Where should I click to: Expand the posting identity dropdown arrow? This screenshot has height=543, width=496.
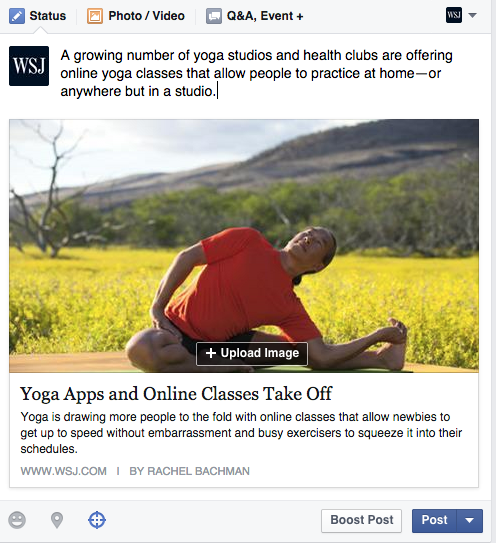click(472, 15)
